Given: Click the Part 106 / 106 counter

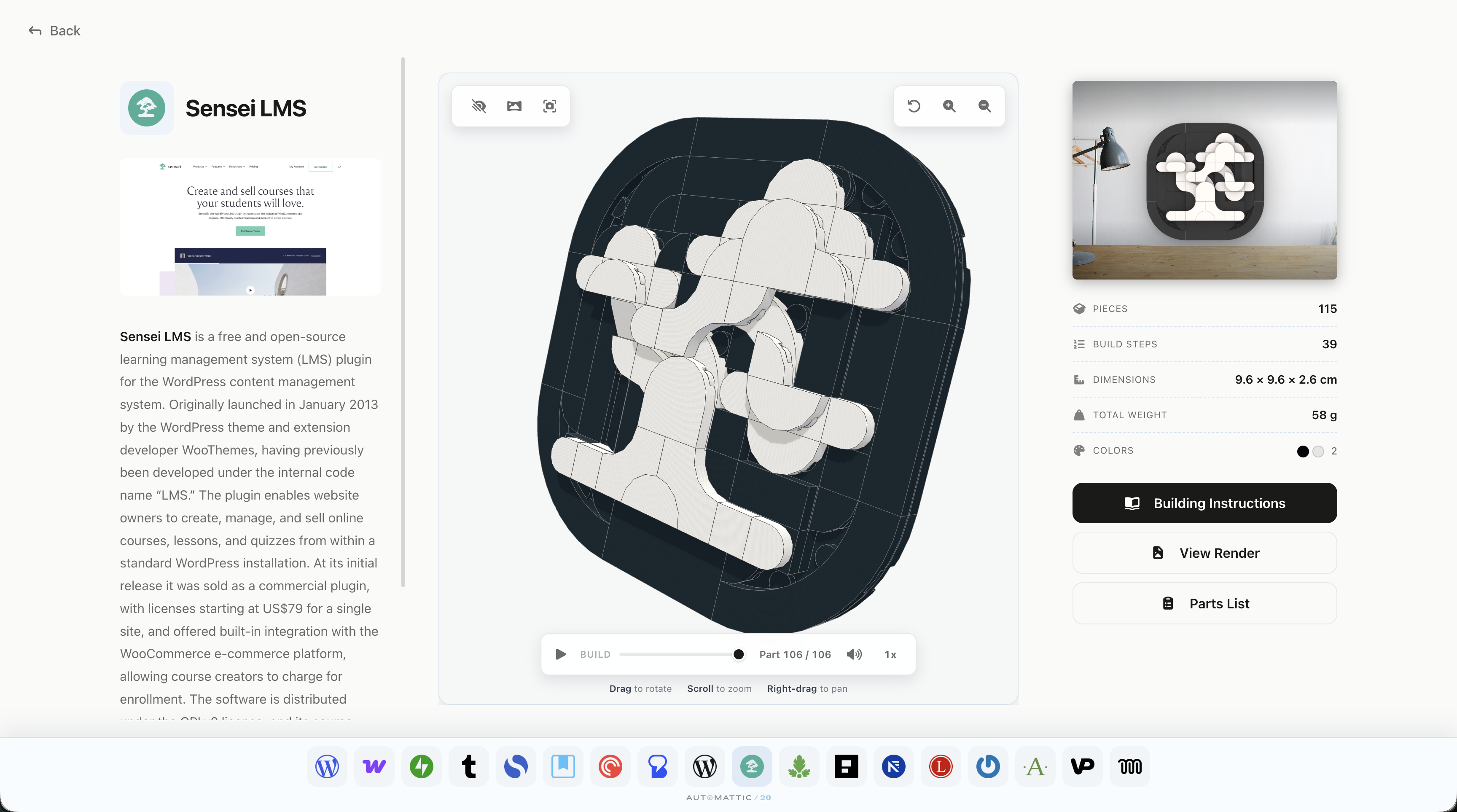Looking at the screenshot, I should click(x=795, y=654).
